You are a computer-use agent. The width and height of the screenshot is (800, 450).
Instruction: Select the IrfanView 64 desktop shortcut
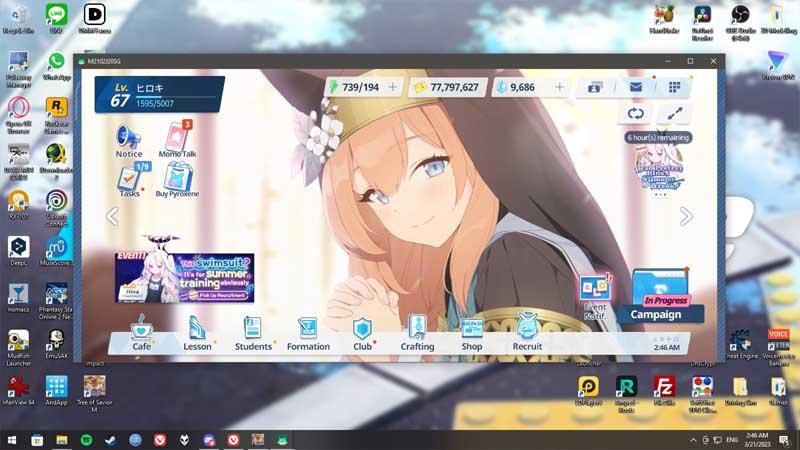pyautogui.click(x=18, y=391)
